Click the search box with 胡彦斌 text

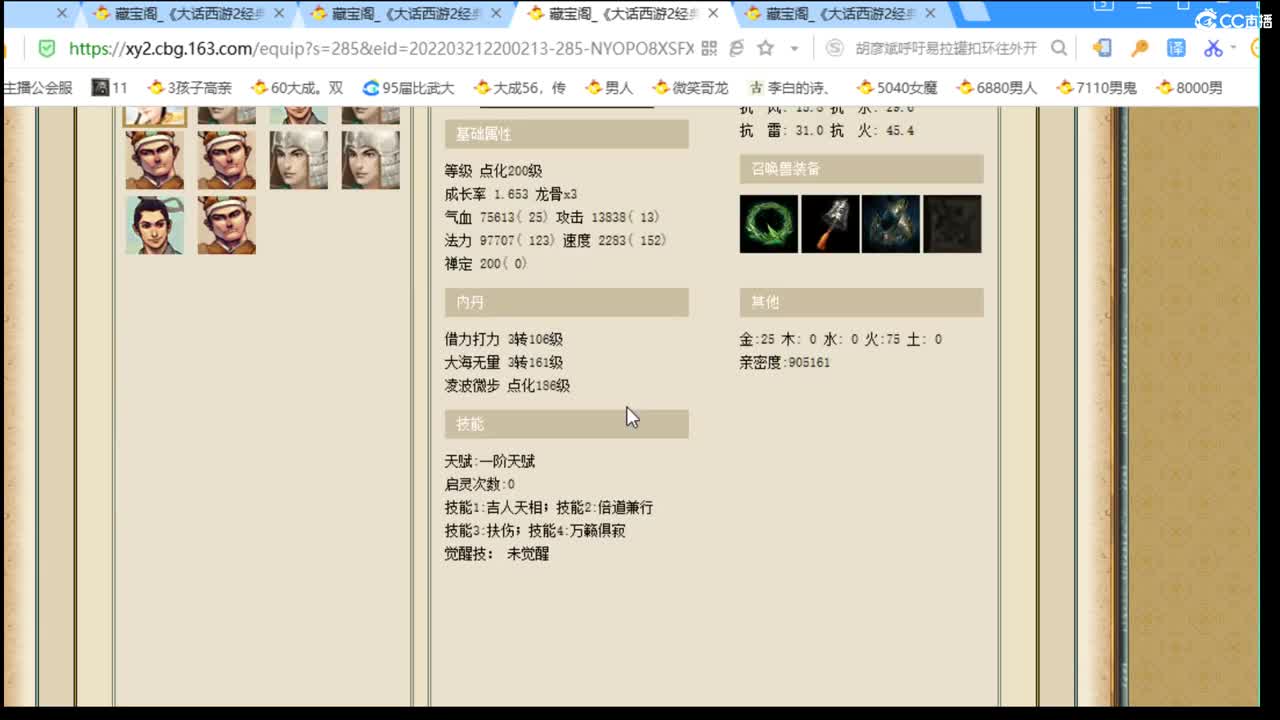[945, 48]
